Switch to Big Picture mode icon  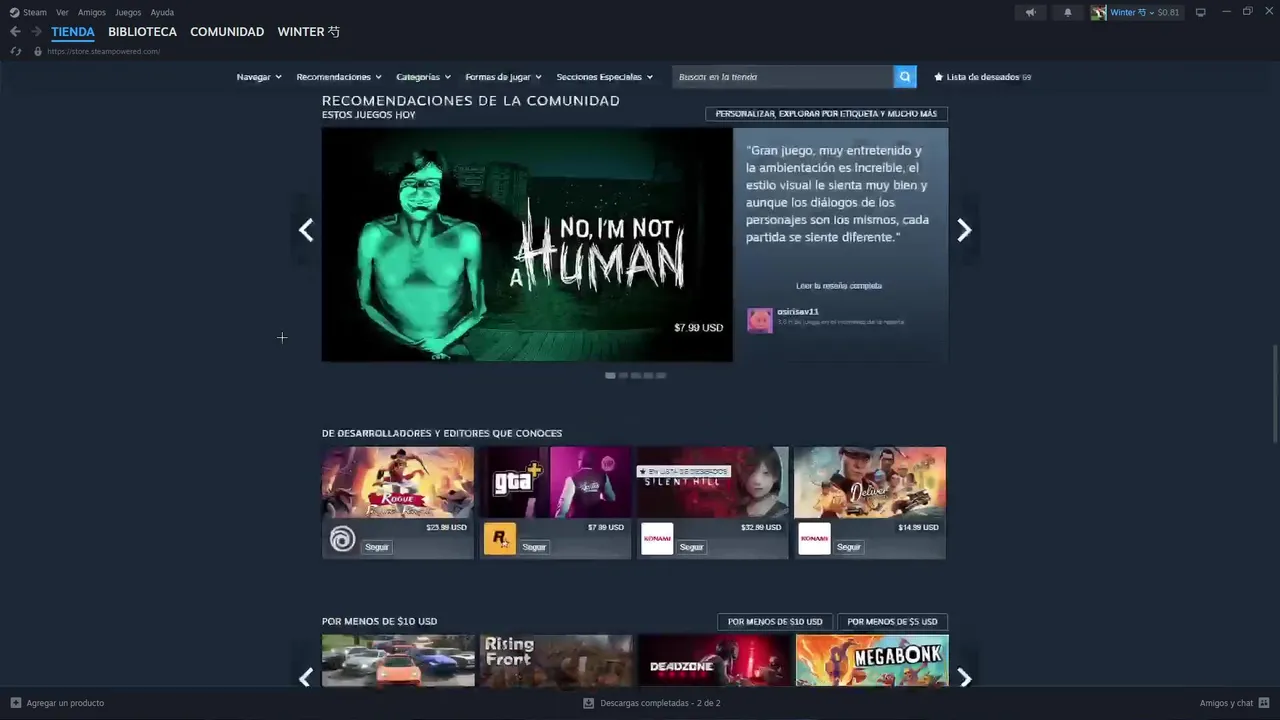[1200, 12]
